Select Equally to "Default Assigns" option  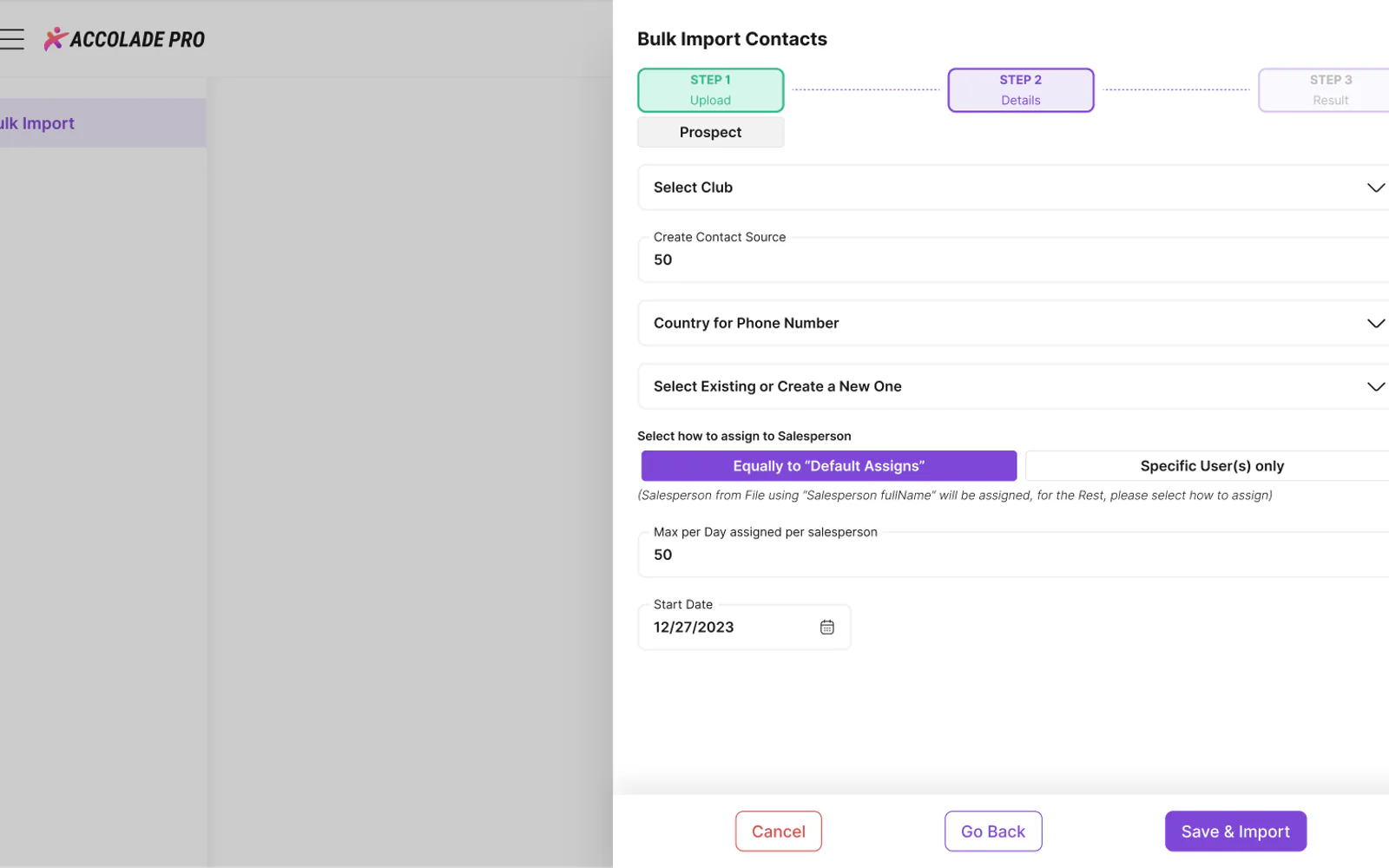tap(828, 466)
